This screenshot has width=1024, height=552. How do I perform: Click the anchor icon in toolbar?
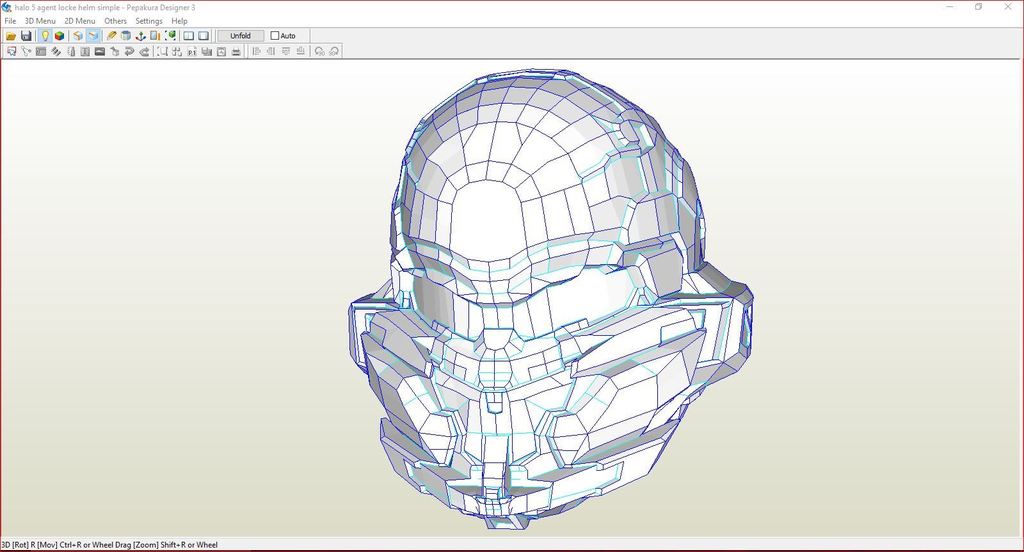(140, 36)
